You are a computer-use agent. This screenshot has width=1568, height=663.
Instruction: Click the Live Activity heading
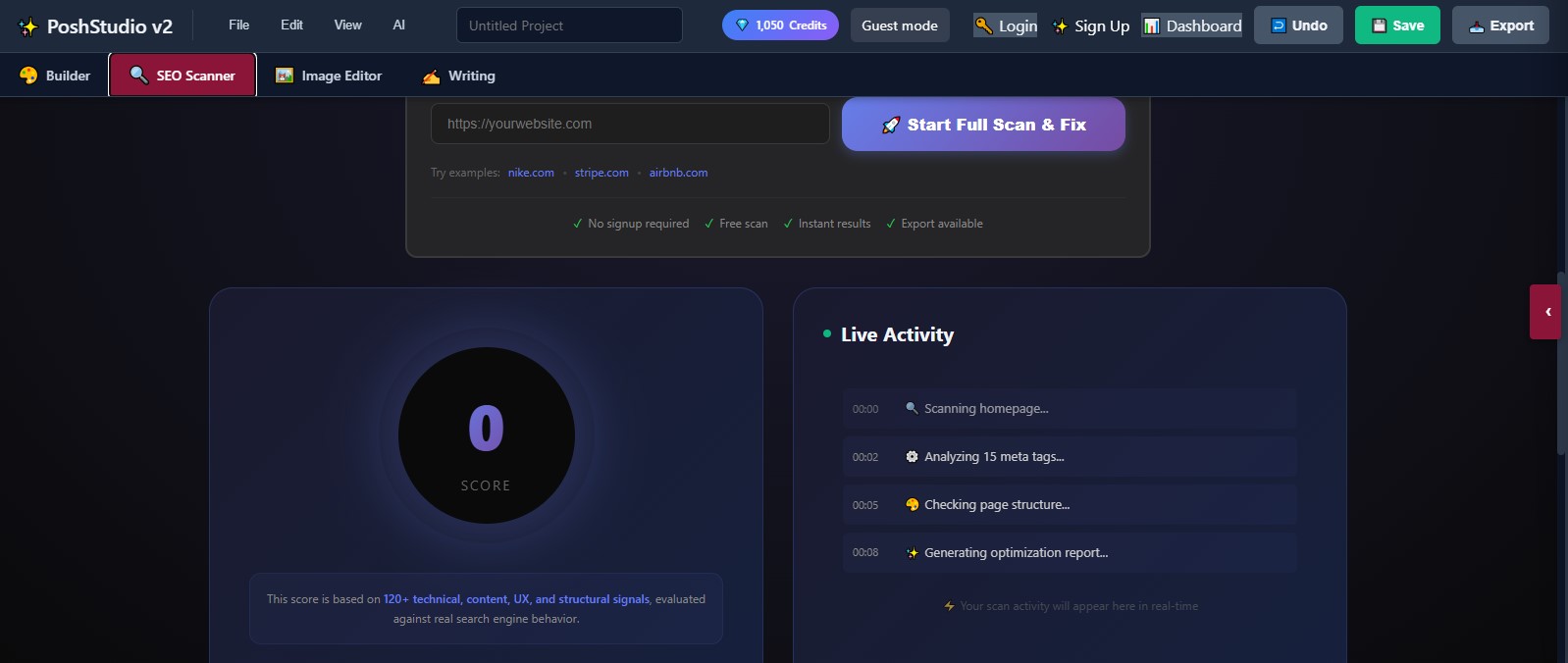(897, 334)
